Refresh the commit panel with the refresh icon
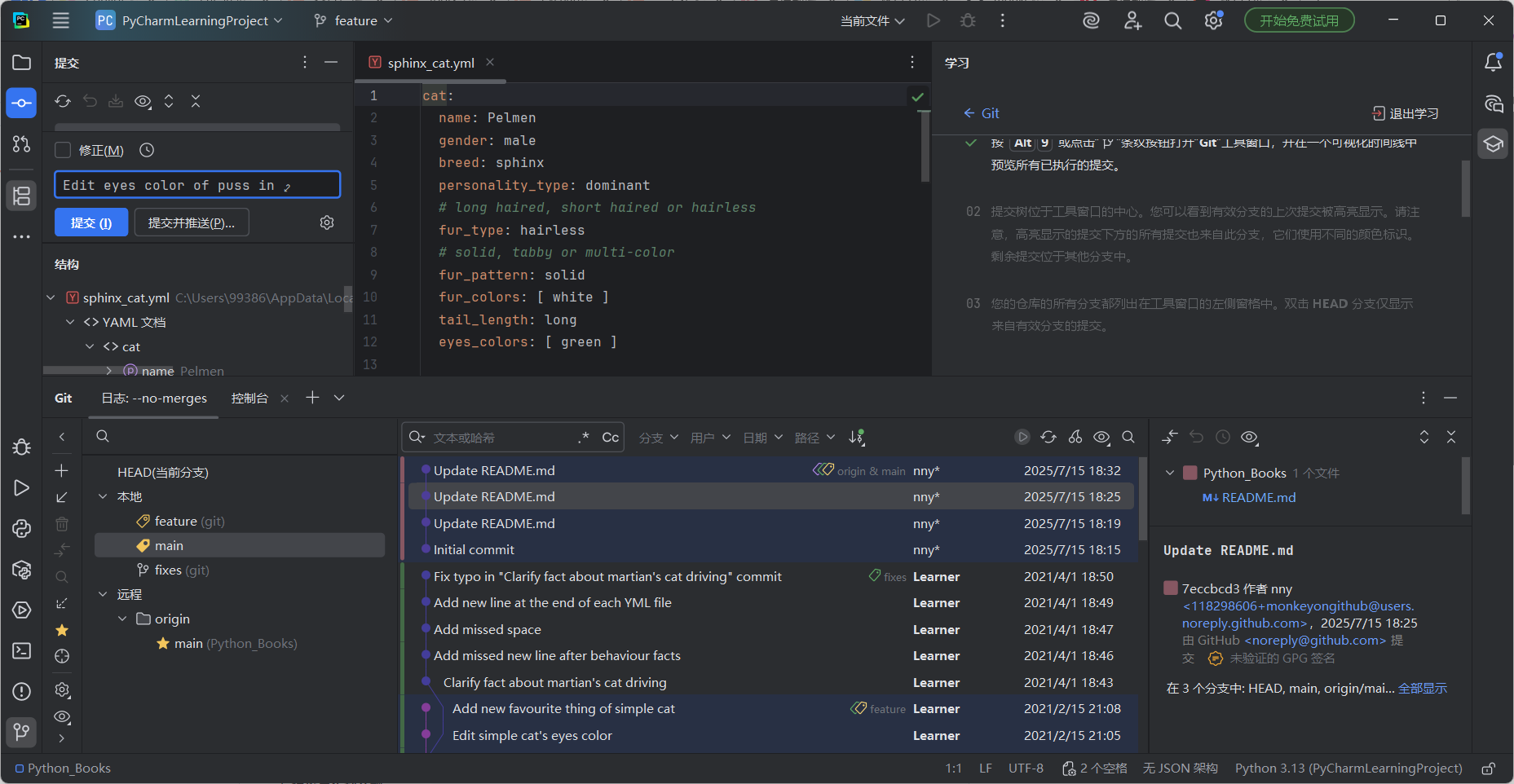1514x784 pixels. 63,101
